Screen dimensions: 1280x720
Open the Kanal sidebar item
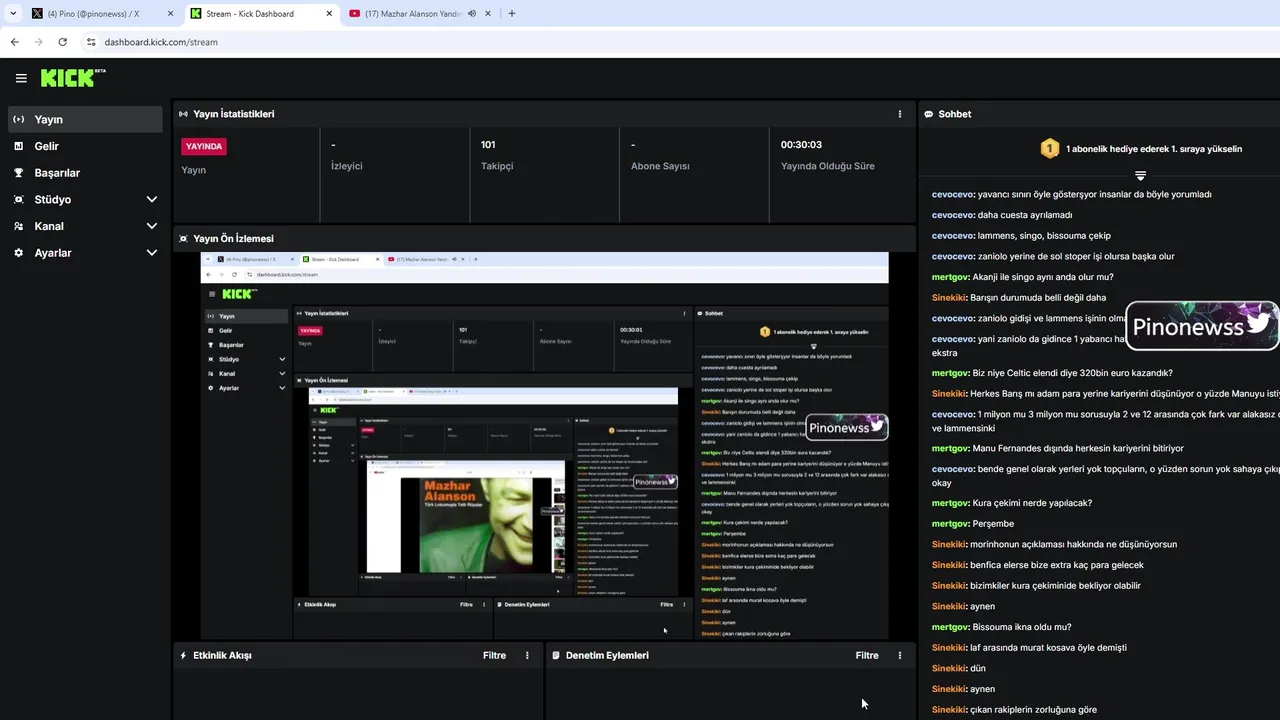(85, 226)
